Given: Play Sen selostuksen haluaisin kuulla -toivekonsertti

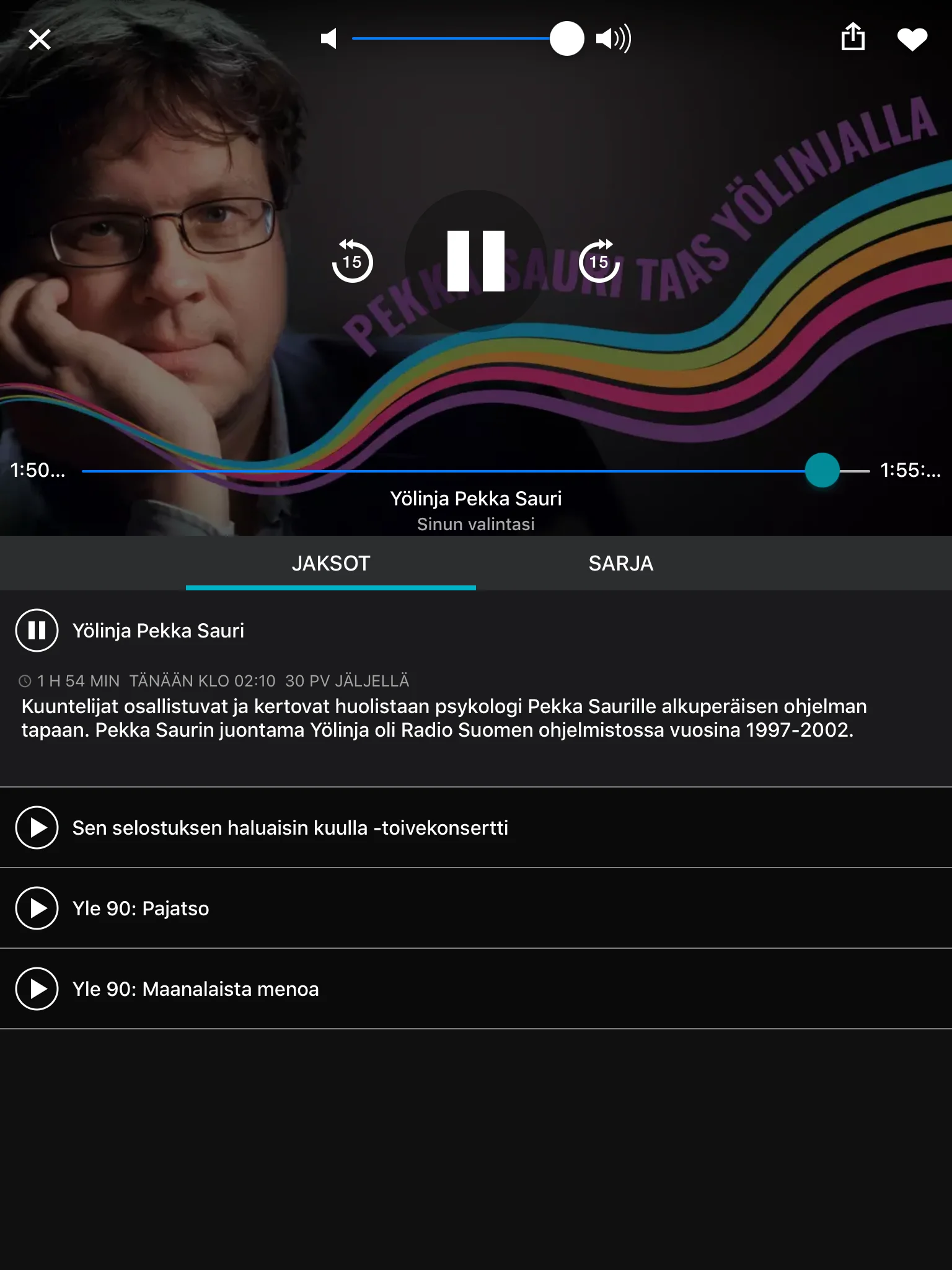Looking at the screenshot, I should pyautogui.click(x=37, y=827).
